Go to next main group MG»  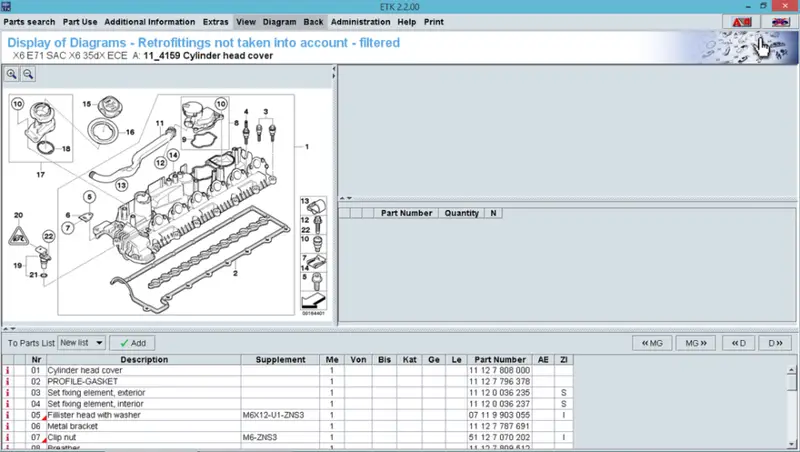click(696, 343)
